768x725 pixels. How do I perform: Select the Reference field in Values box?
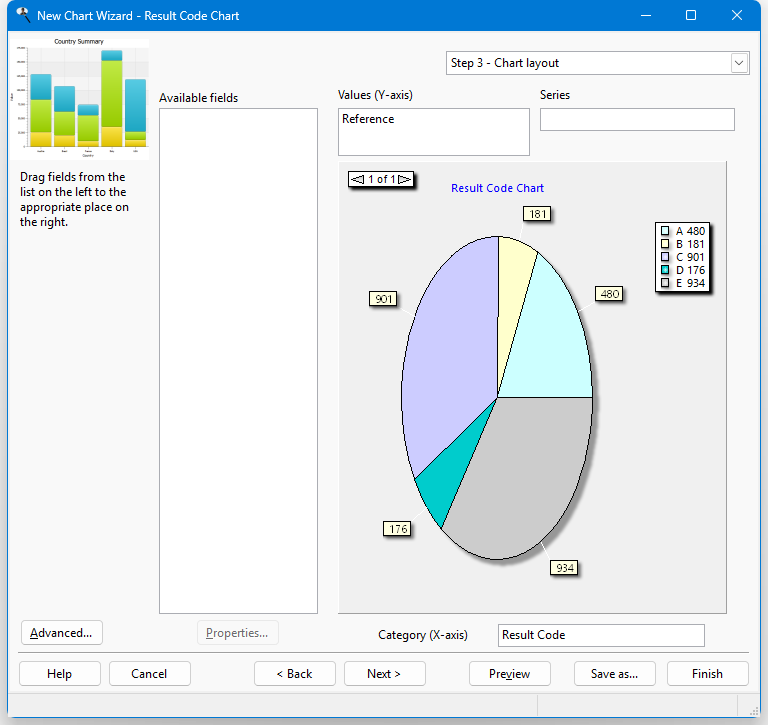[368, 119]
